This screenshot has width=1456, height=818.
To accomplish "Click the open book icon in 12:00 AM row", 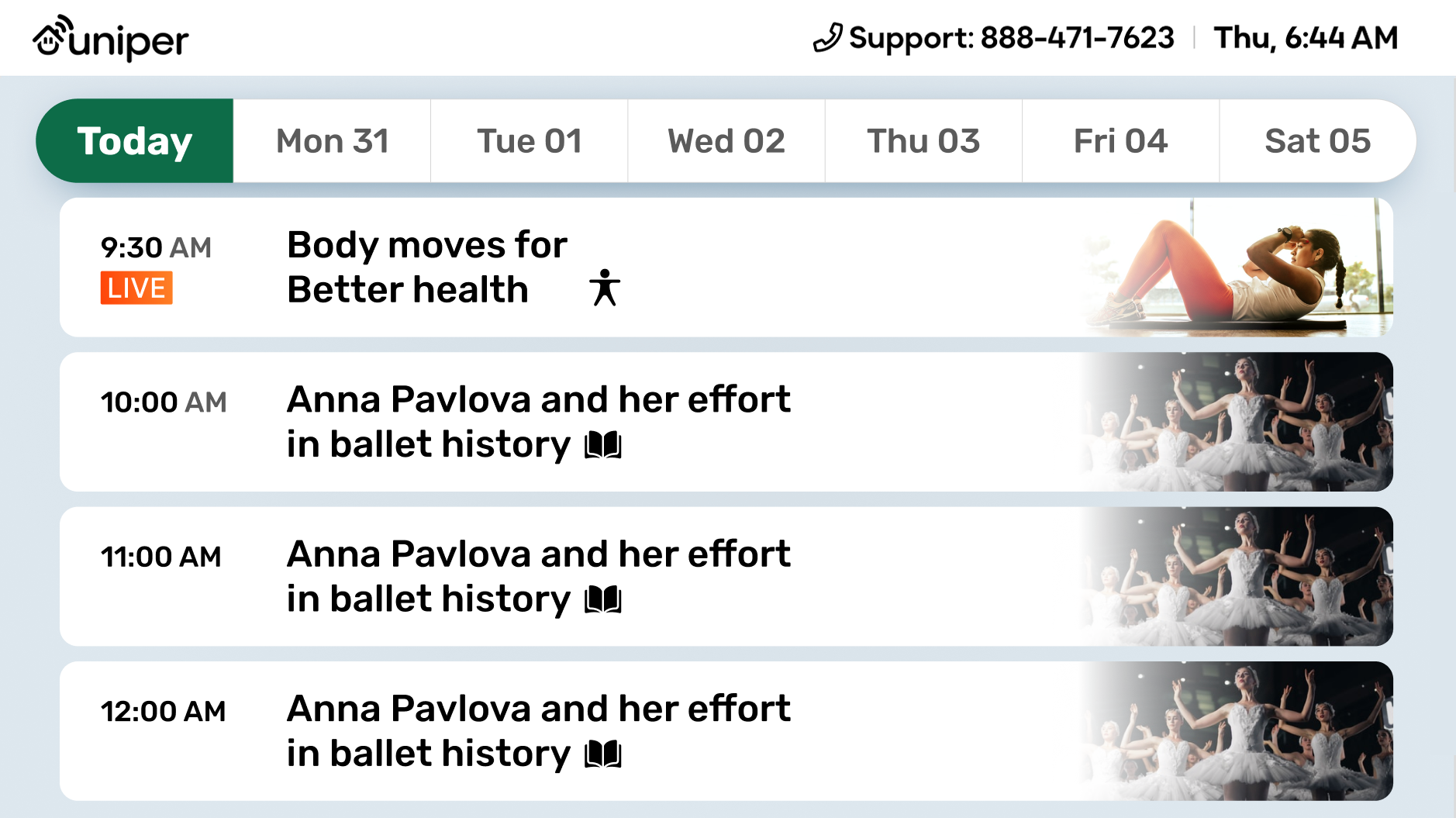I will [603, 754].
